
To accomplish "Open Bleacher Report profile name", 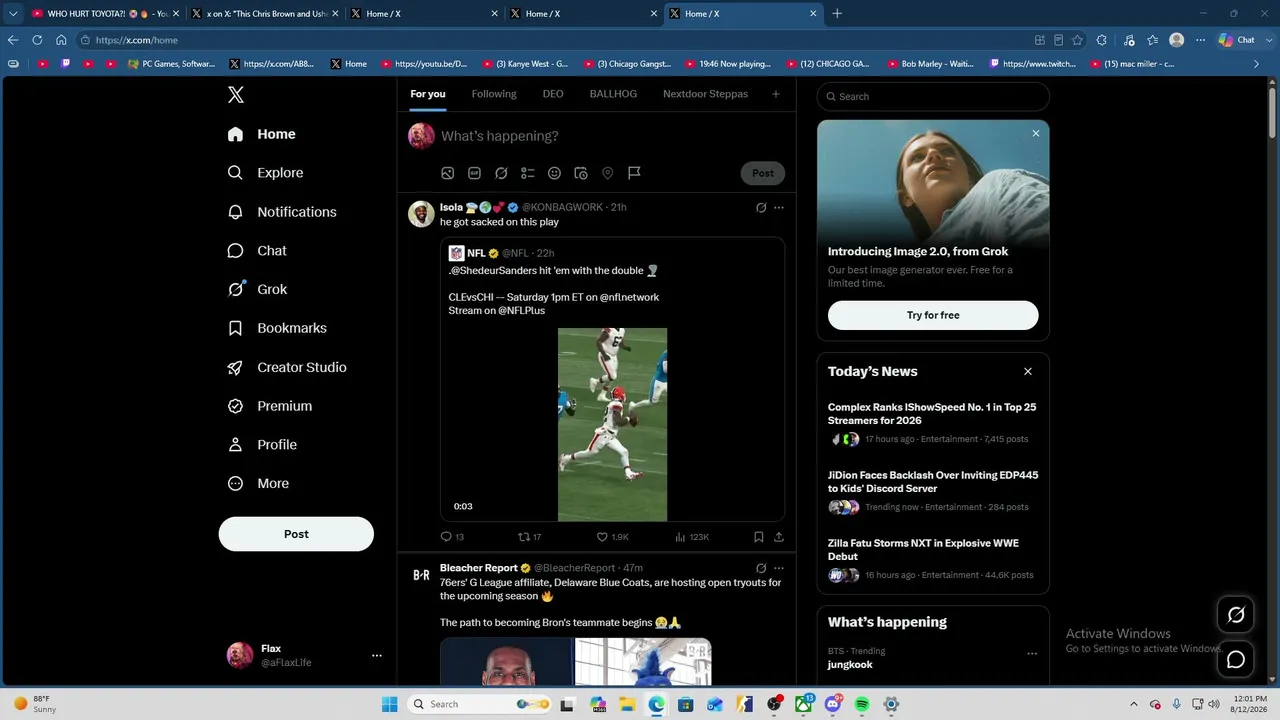I will pos(479,568).
